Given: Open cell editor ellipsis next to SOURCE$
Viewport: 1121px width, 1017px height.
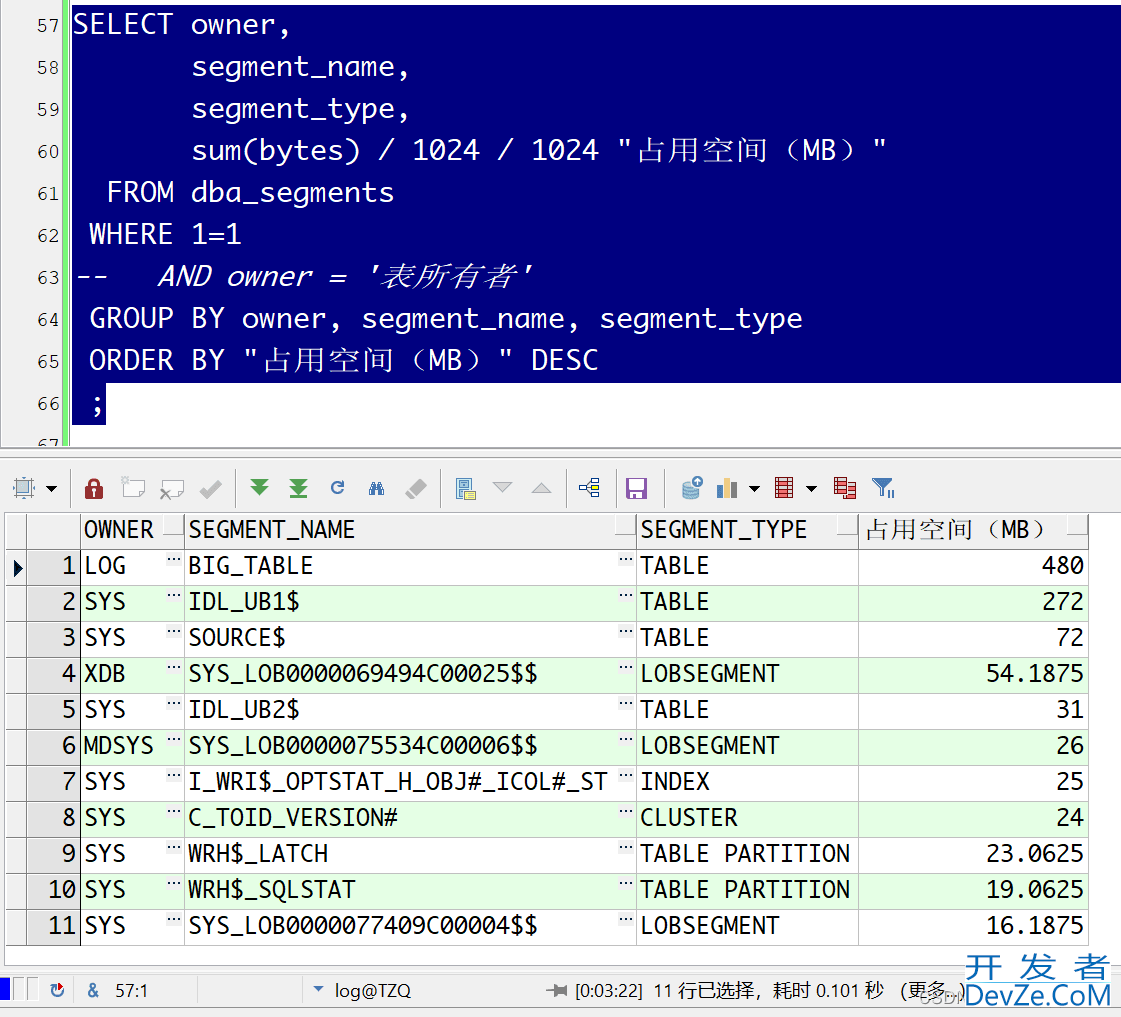Looking at the screenshot, I should click(x=626, y=632).
